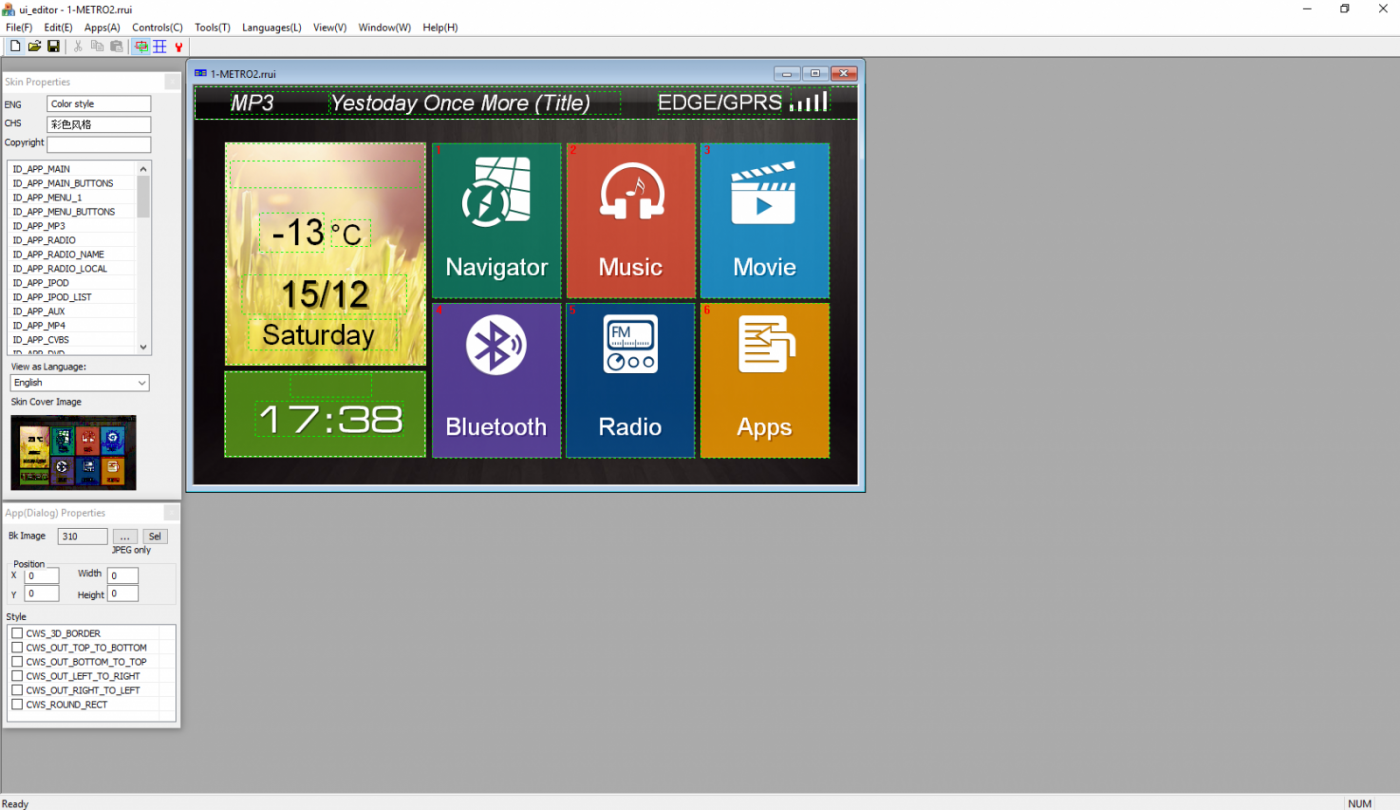Select ID_APP_RADIO in the list
This screenshot has height=810, width=1400.
click(x=44, y=241)
